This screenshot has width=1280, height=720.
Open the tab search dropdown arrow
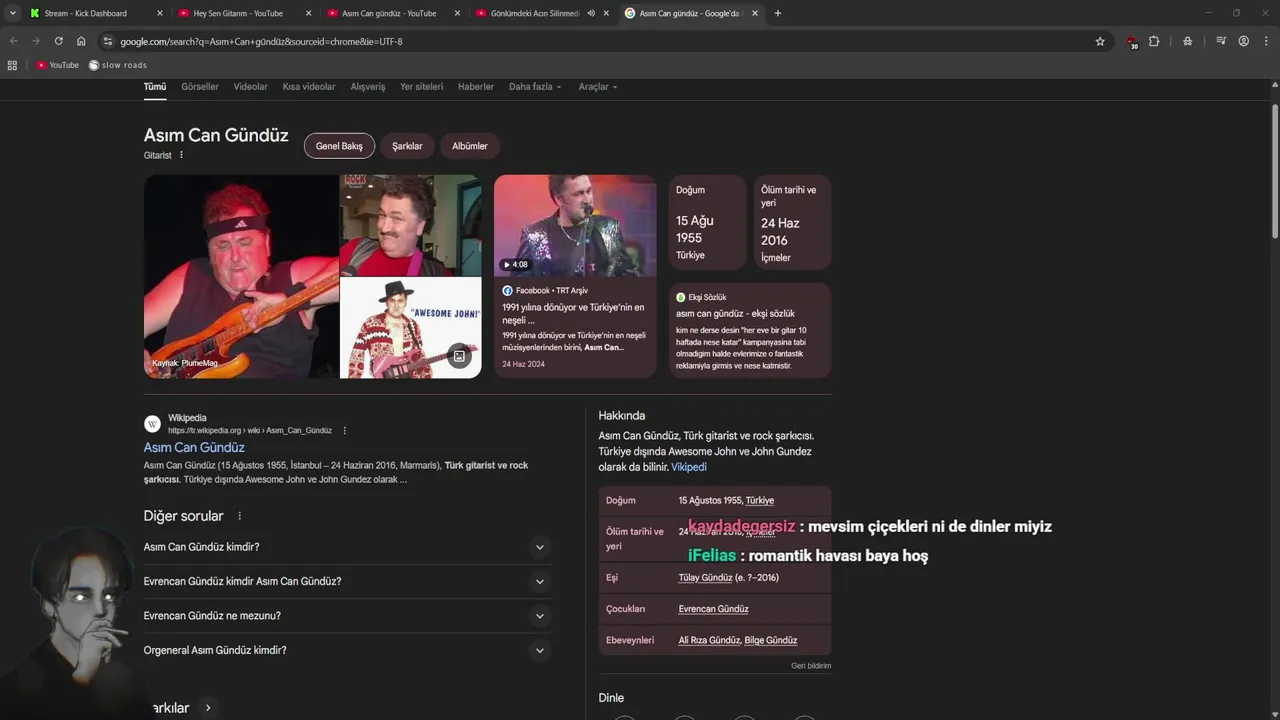coord(12,13)
